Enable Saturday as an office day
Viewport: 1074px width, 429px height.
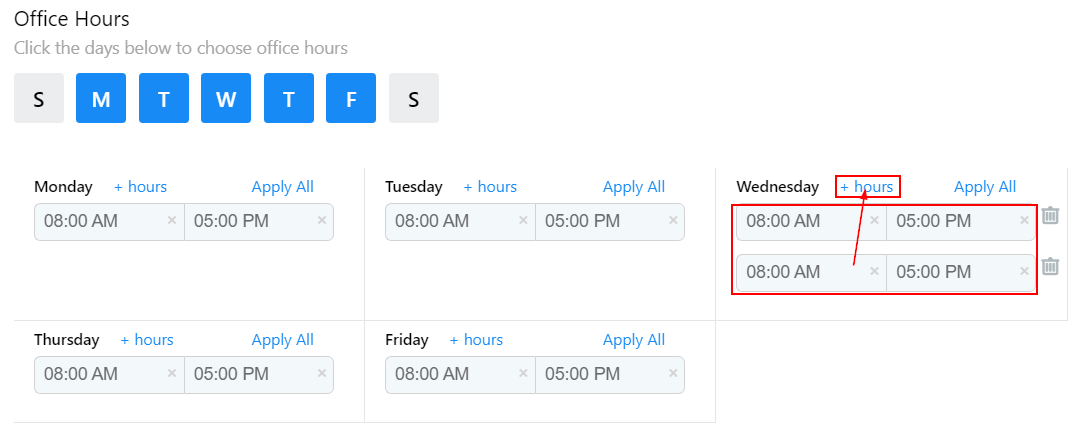413,98
